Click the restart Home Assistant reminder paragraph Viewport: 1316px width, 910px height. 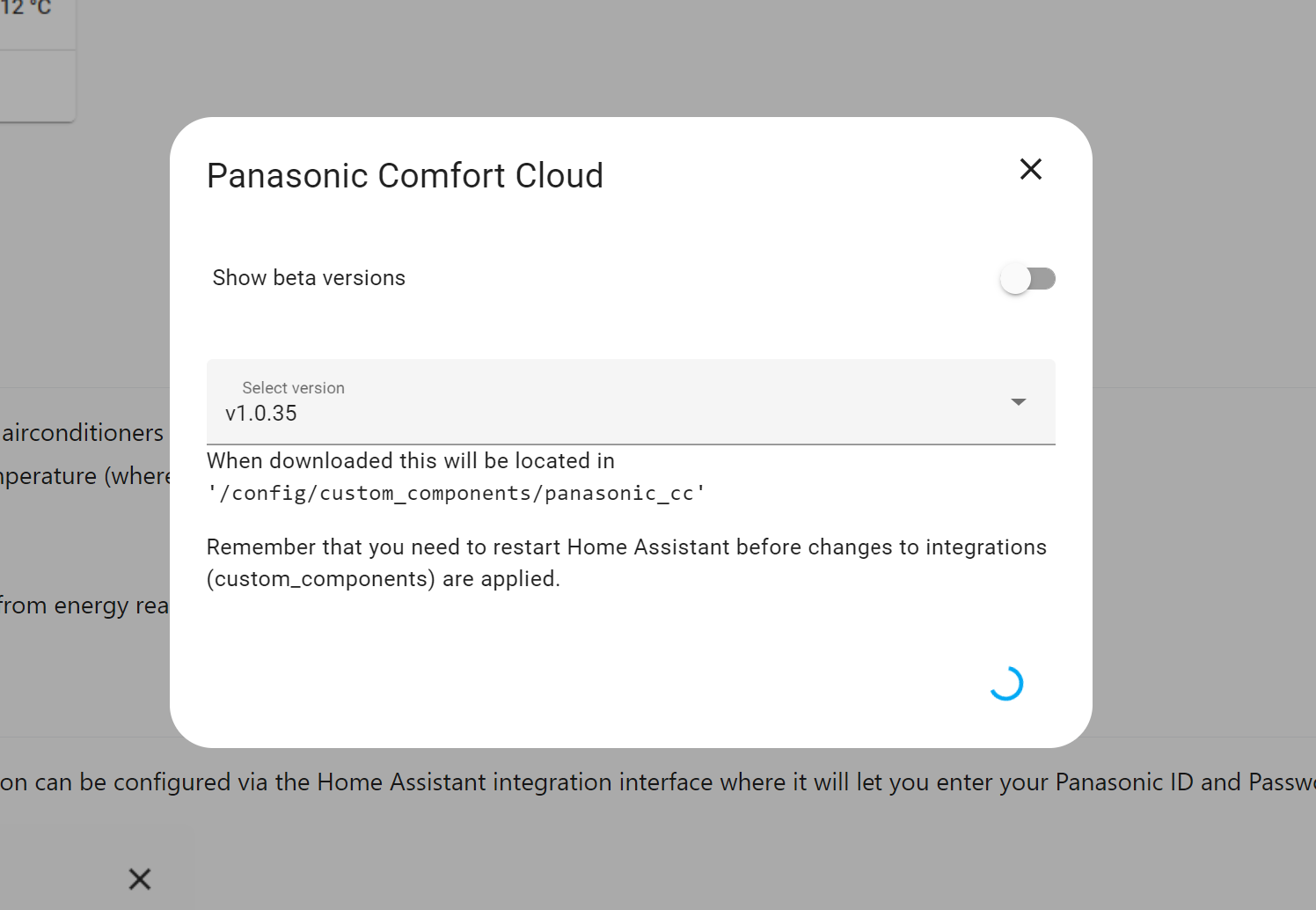tap(625, 562)
